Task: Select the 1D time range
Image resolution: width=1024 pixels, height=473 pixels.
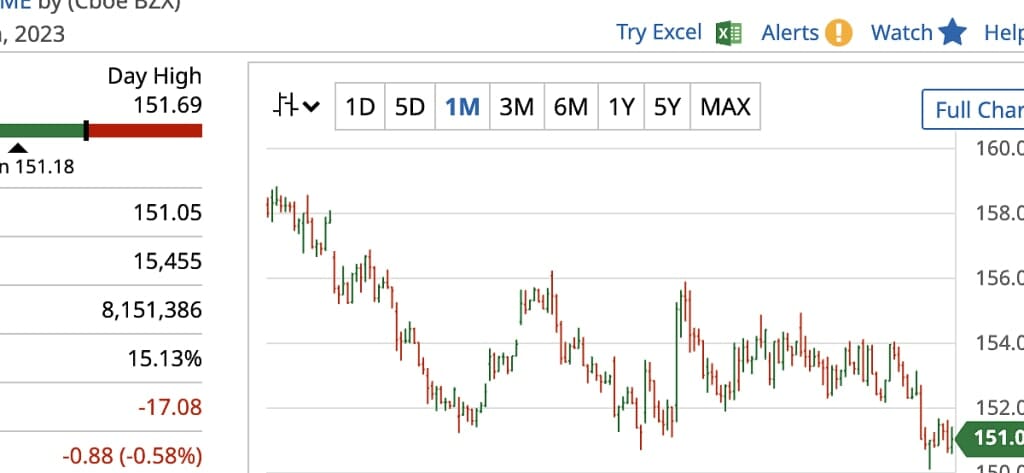Action: click(360, 106)
